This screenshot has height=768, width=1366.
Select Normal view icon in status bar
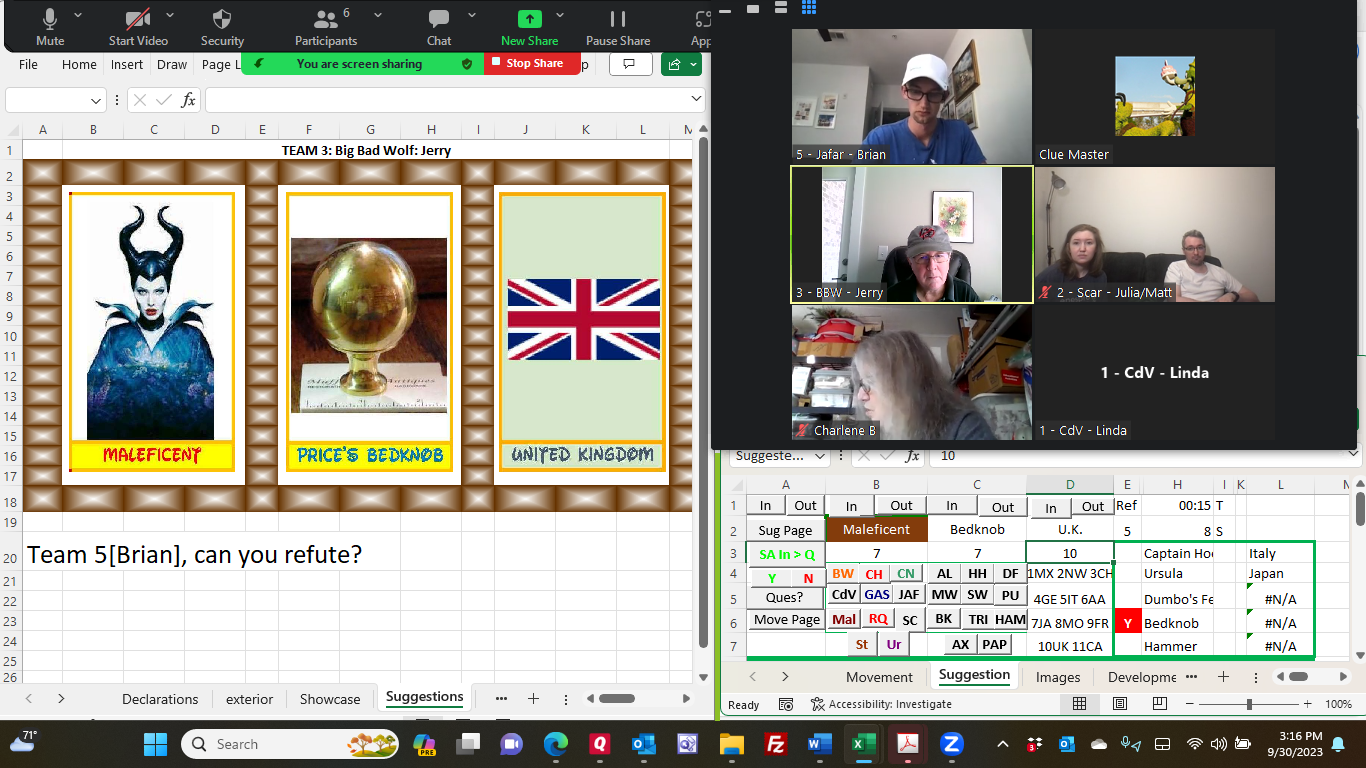[1080, 704]
